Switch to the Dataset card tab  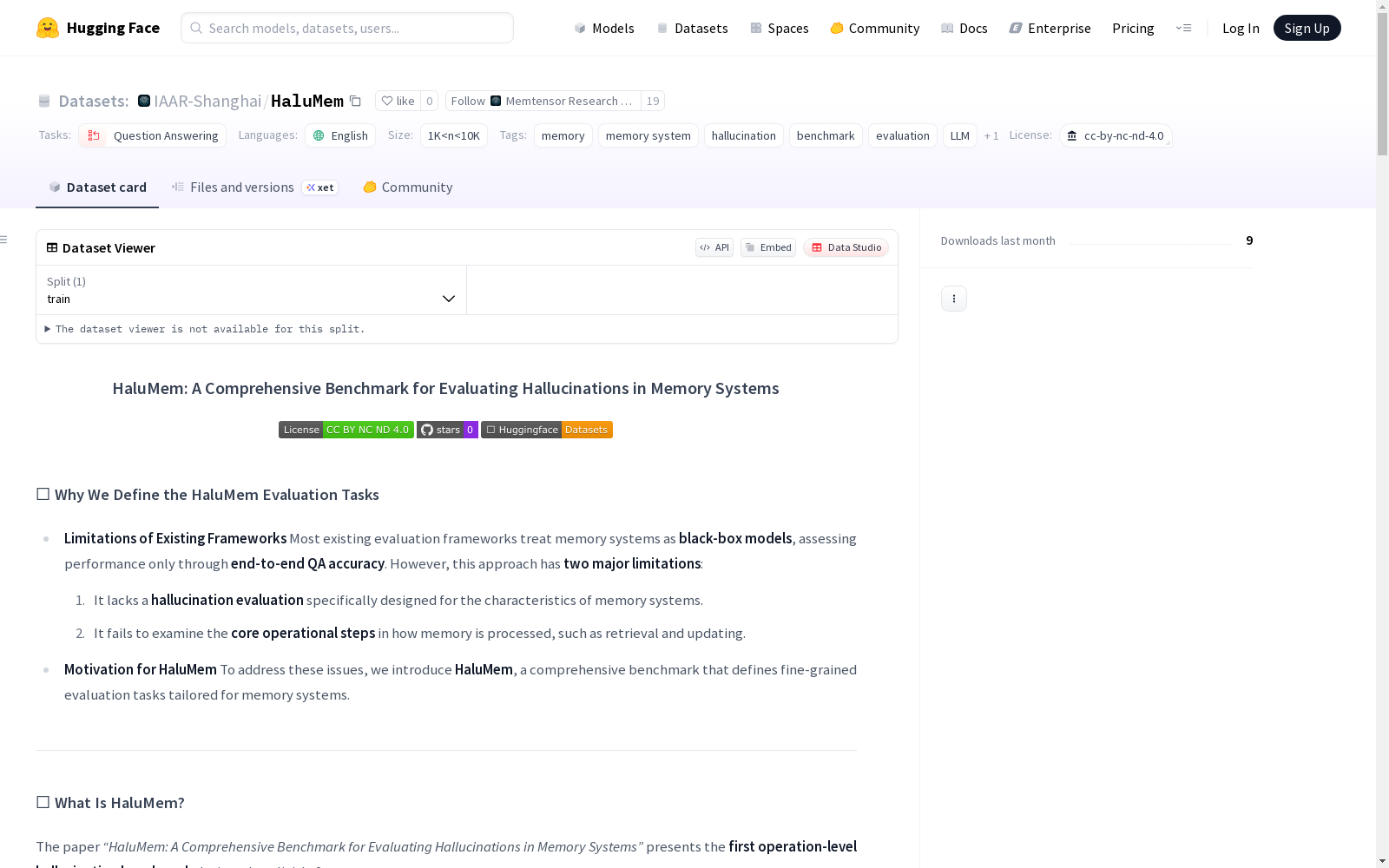97,187
